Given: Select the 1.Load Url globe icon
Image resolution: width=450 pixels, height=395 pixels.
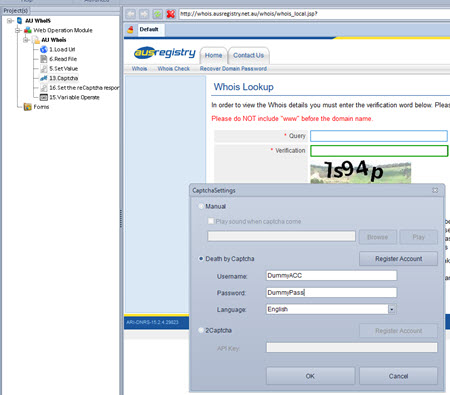Looking at the screenshot, I should (44, 49).
